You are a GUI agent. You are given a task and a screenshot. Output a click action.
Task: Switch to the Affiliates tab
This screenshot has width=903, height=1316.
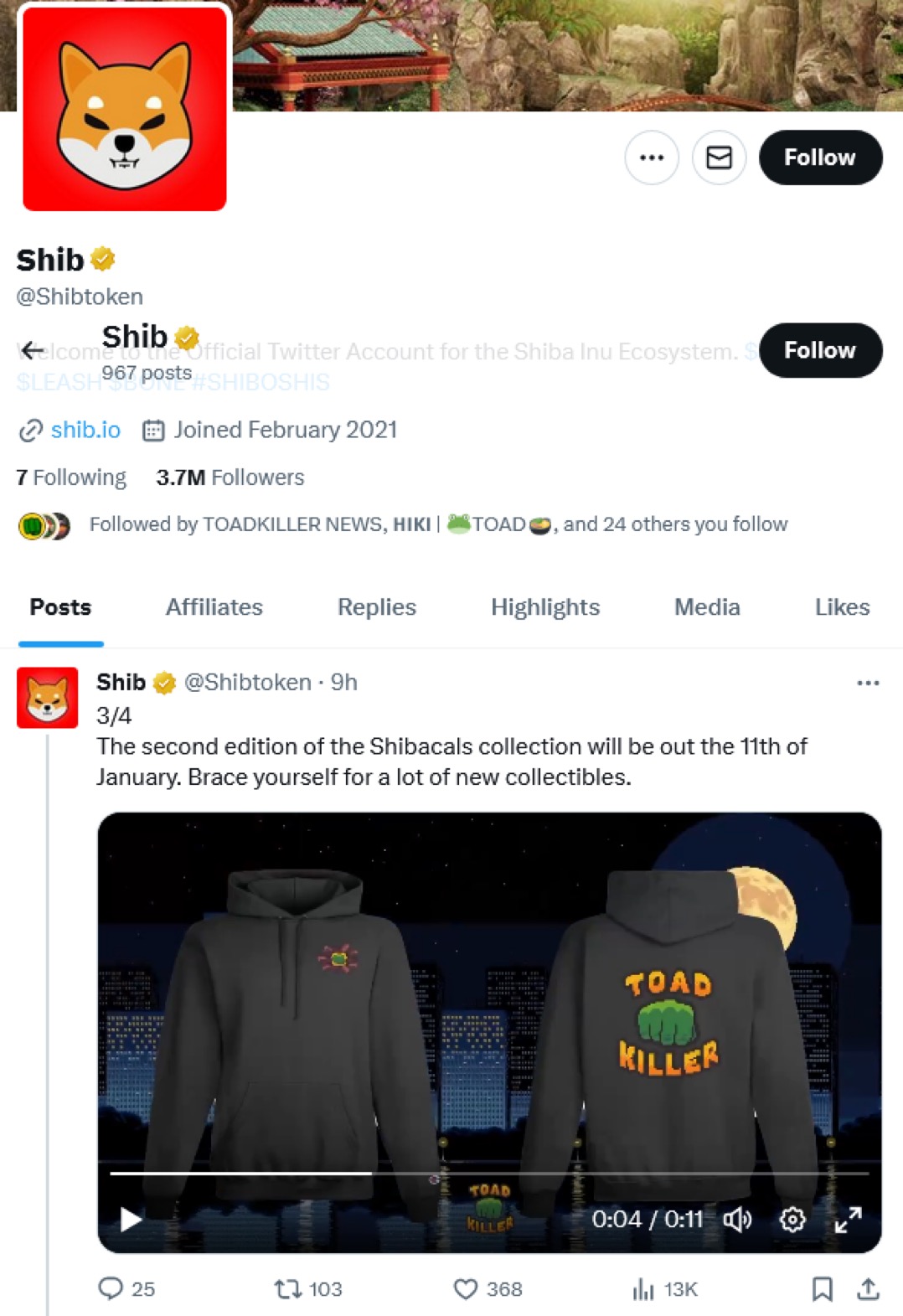[x=214, y=606]
